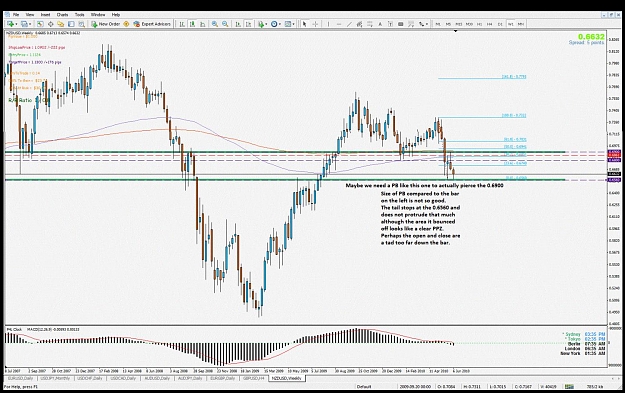
Task: Expand the dropdown arrow beside Profiles
Action: click(x=30, y=24)
